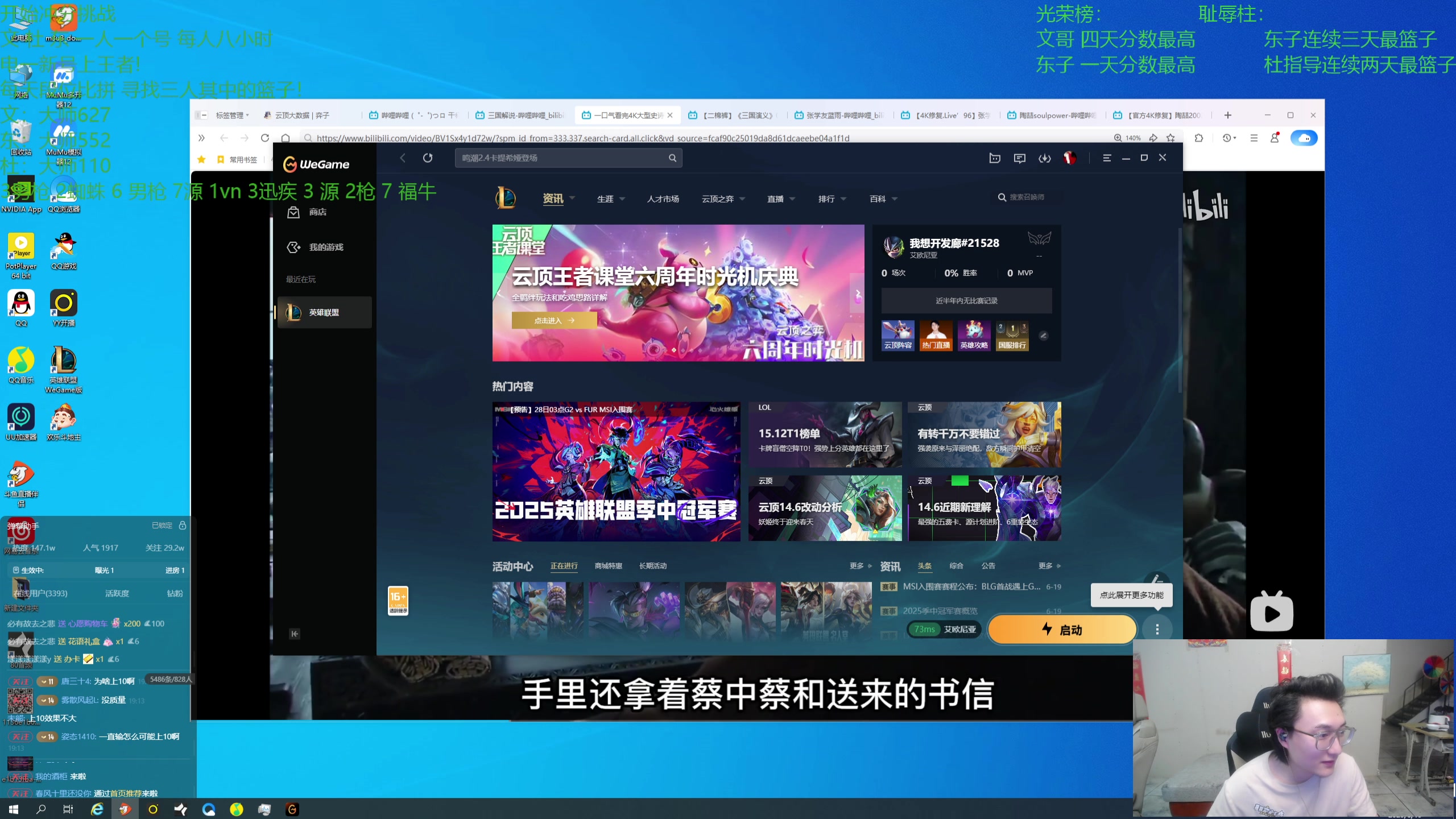1456x819 pixels.
Task: Open the WeGame messages icon
Action: pyautogui.click(x=1020, y=158)
